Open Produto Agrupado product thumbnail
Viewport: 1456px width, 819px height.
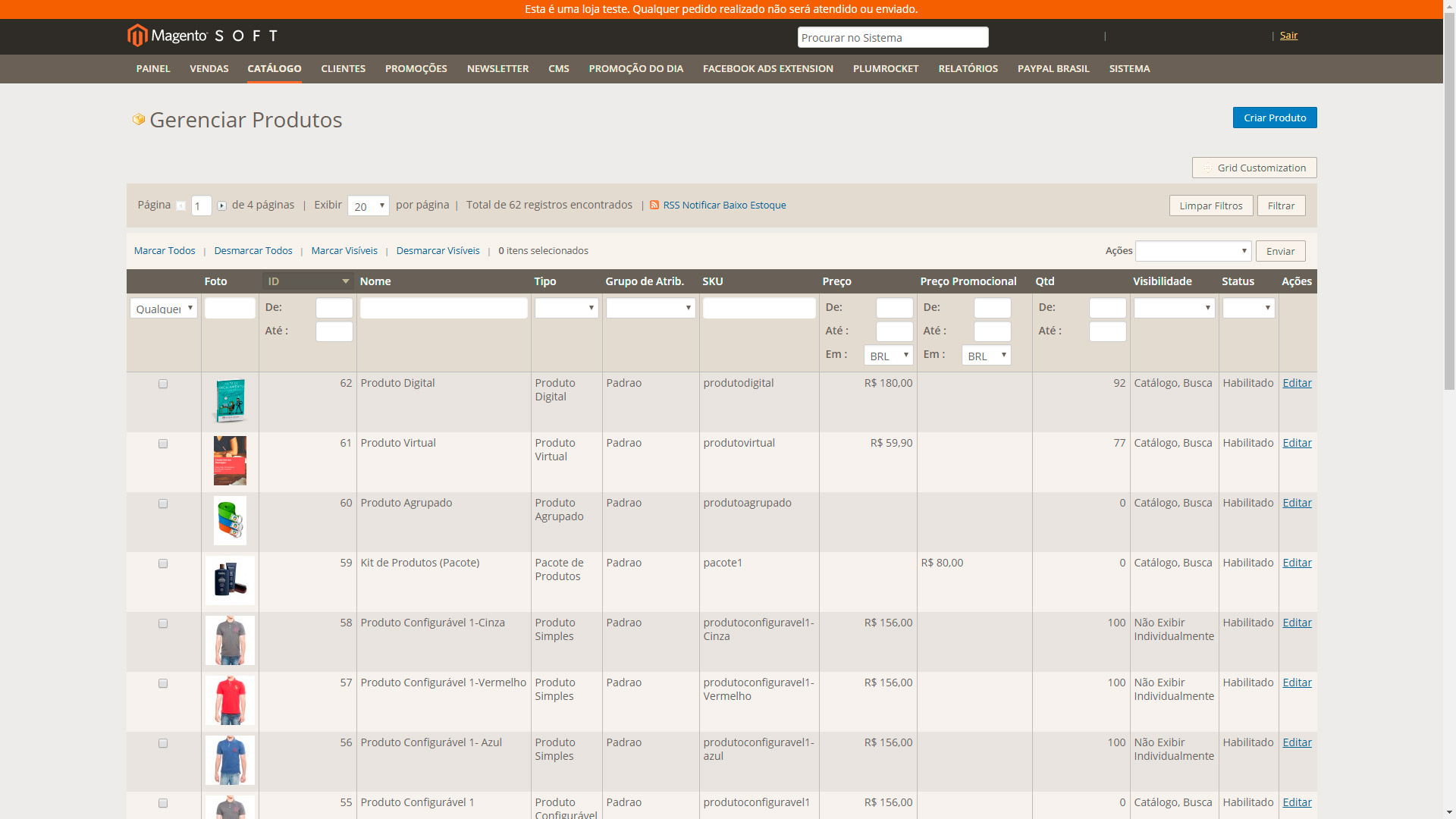[230, 521]
